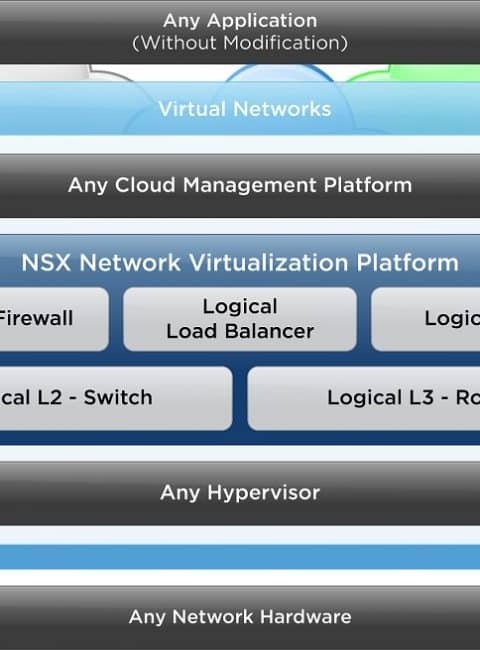Viewport: 480px width, 650px height.
Task: Click the Any Hypervisor bar
Action: pyautogui.click(x=240, y=493)
